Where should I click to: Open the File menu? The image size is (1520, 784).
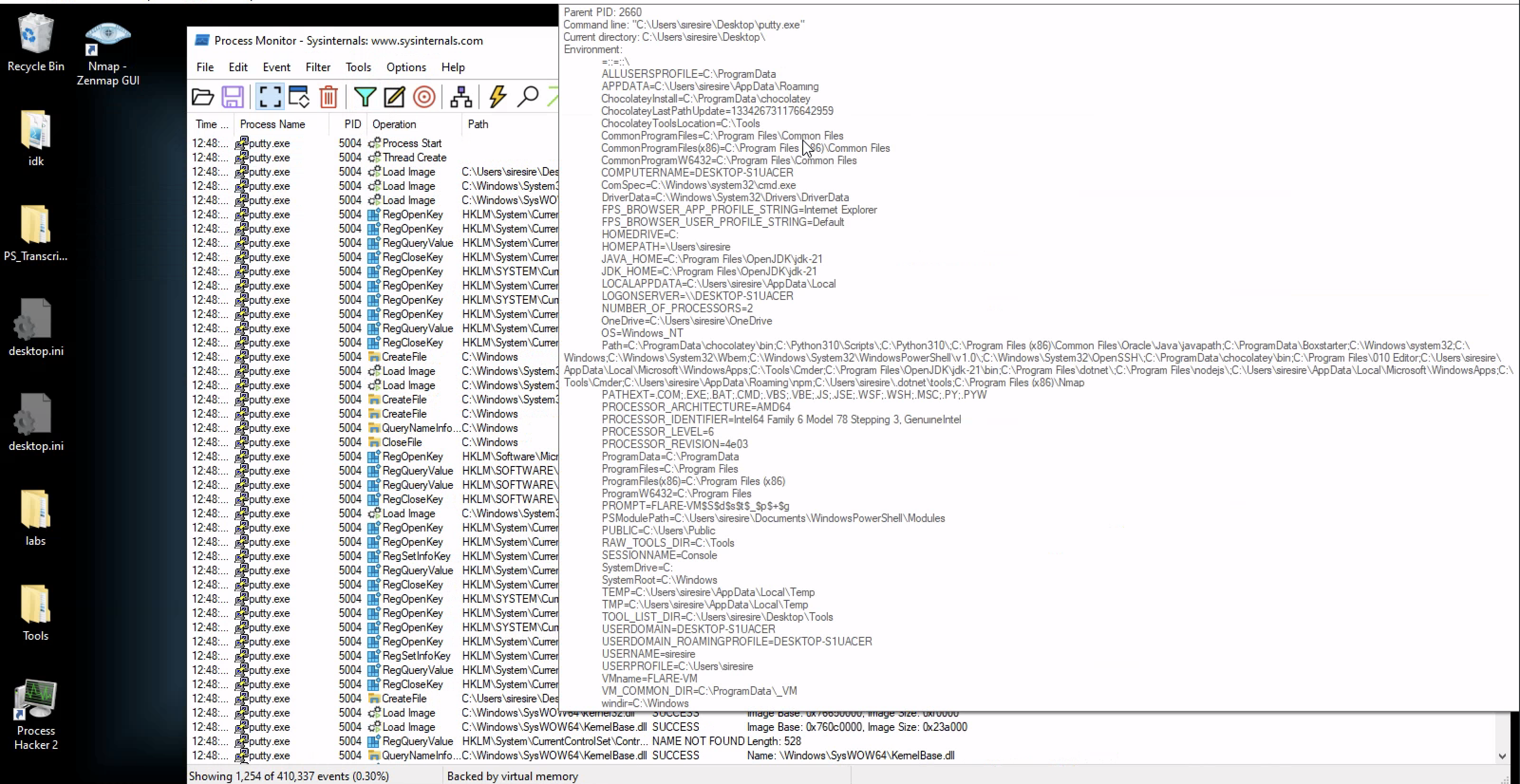[x=205, y=67]
